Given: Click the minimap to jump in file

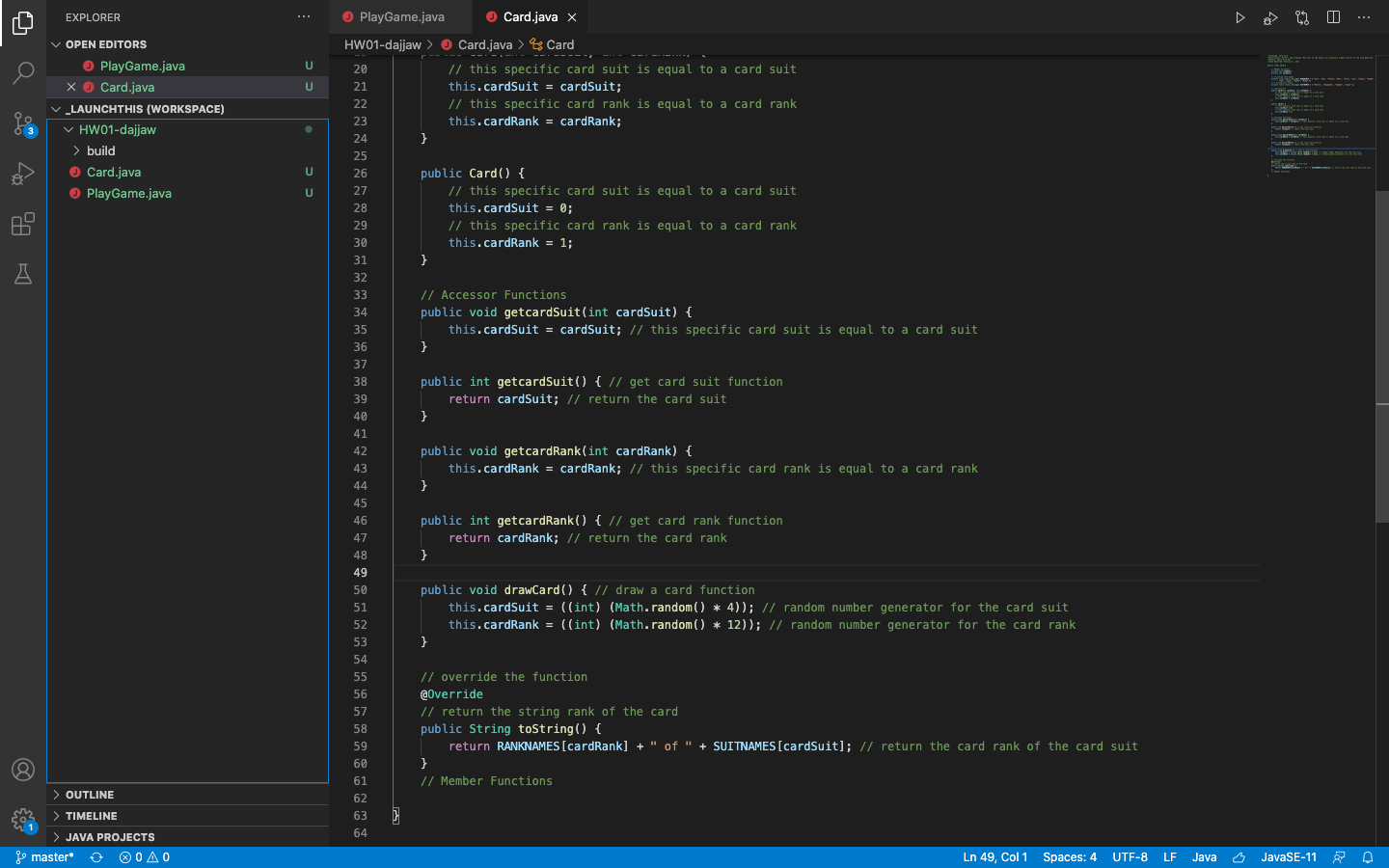Looking at the screenshot, I should pyautogui.click(x=1321, y=116).
